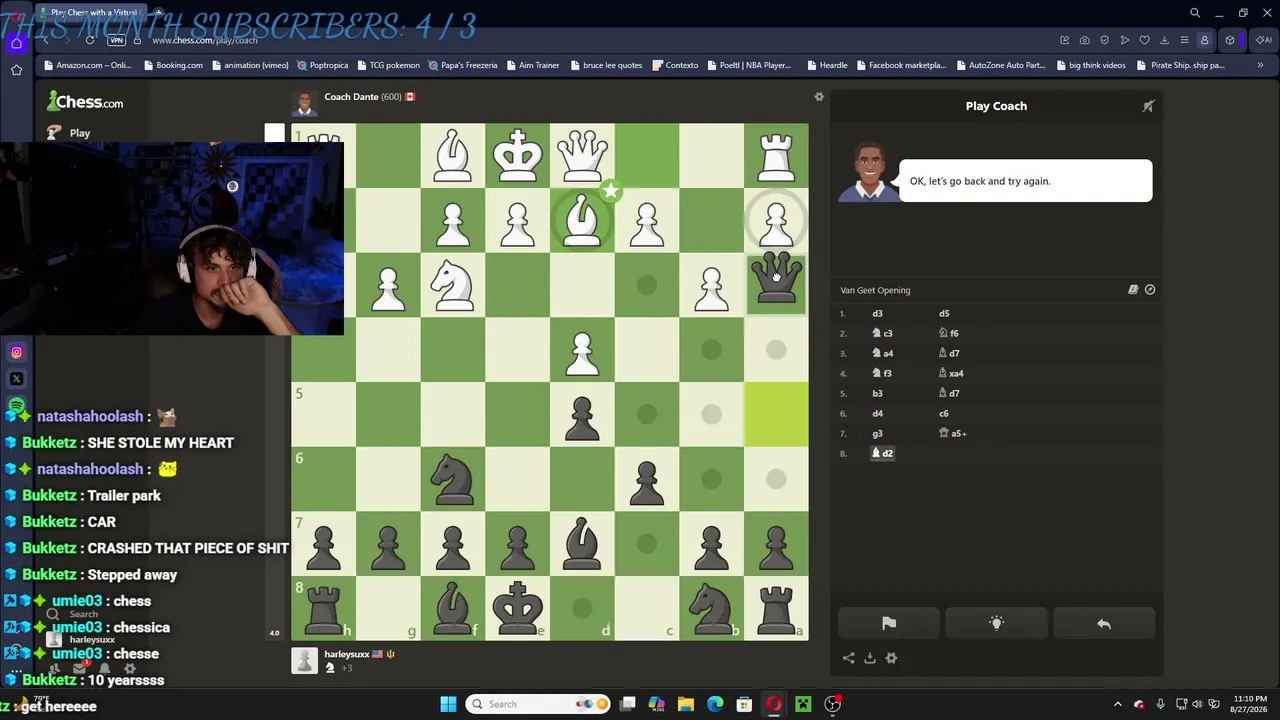This screenshot has height=720, width=1280.
Task: Open Instagram from the browser sidebar
Action: pos(16,352)
